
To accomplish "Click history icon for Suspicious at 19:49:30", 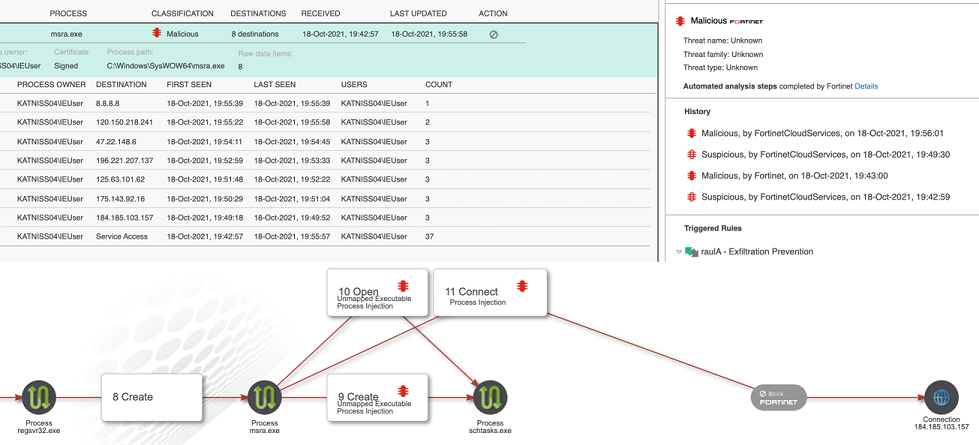I will [x=691, y=154].
